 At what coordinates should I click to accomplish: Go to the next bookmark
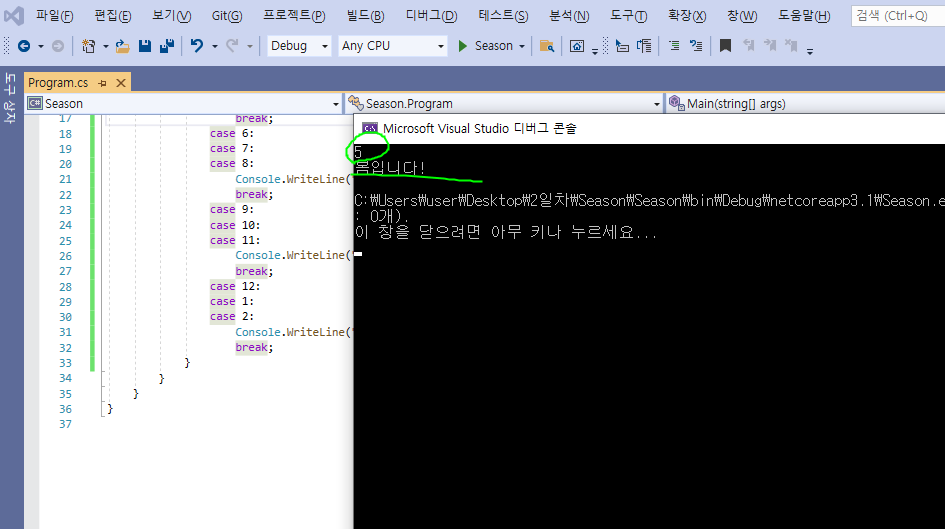(770, 46)
